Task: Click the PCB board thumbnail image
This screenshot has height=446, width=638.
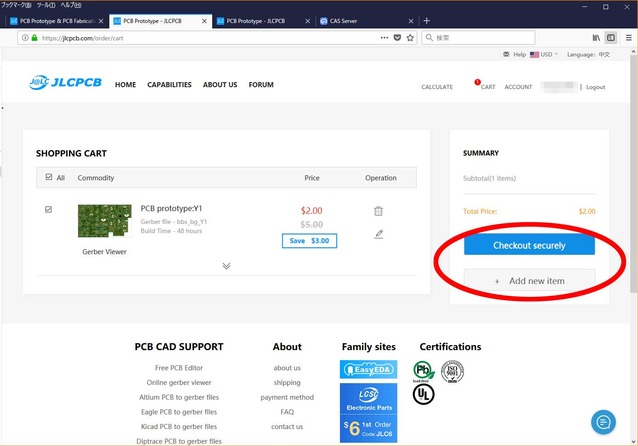Action: point(105,221)
